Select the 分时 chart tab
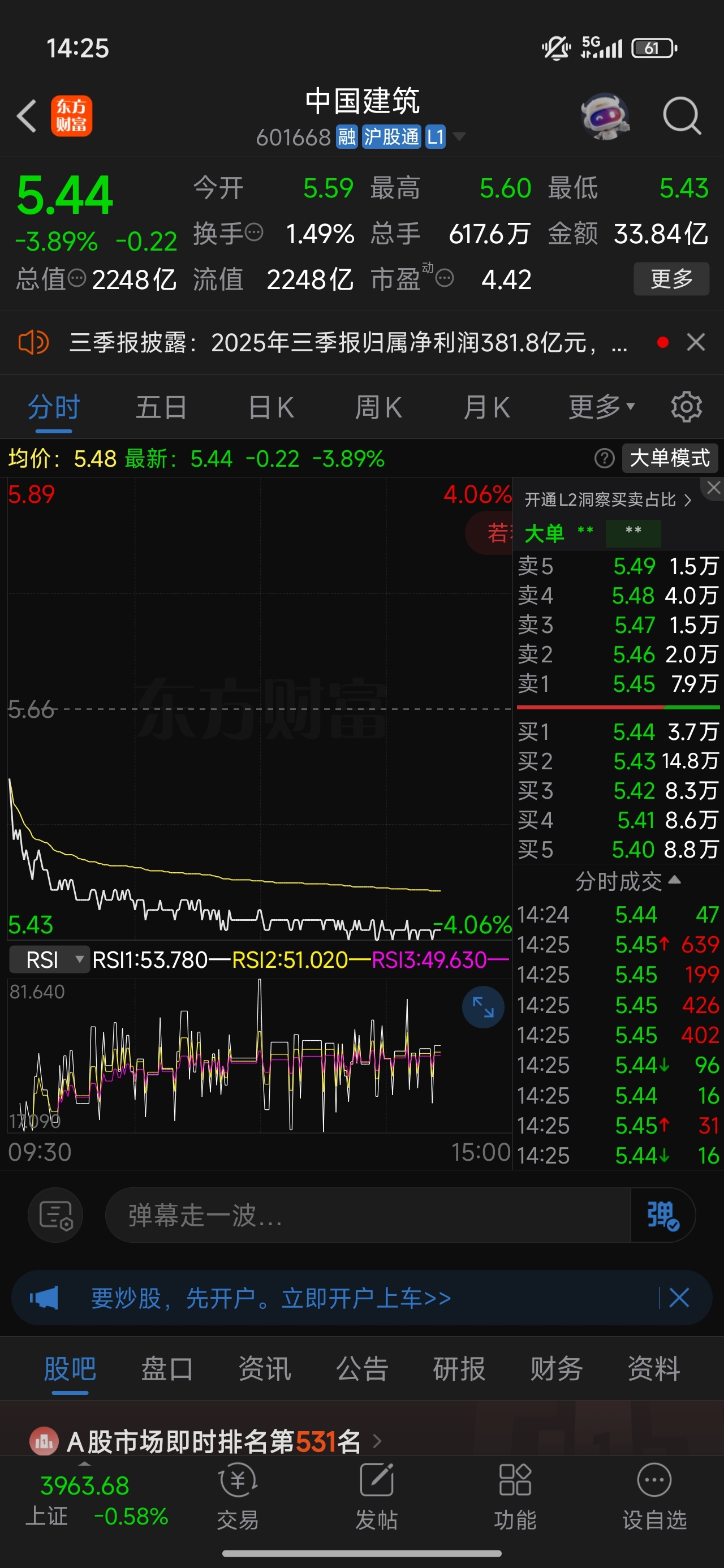This screenshot has width=724, height=1568. [x=54, y=408]
